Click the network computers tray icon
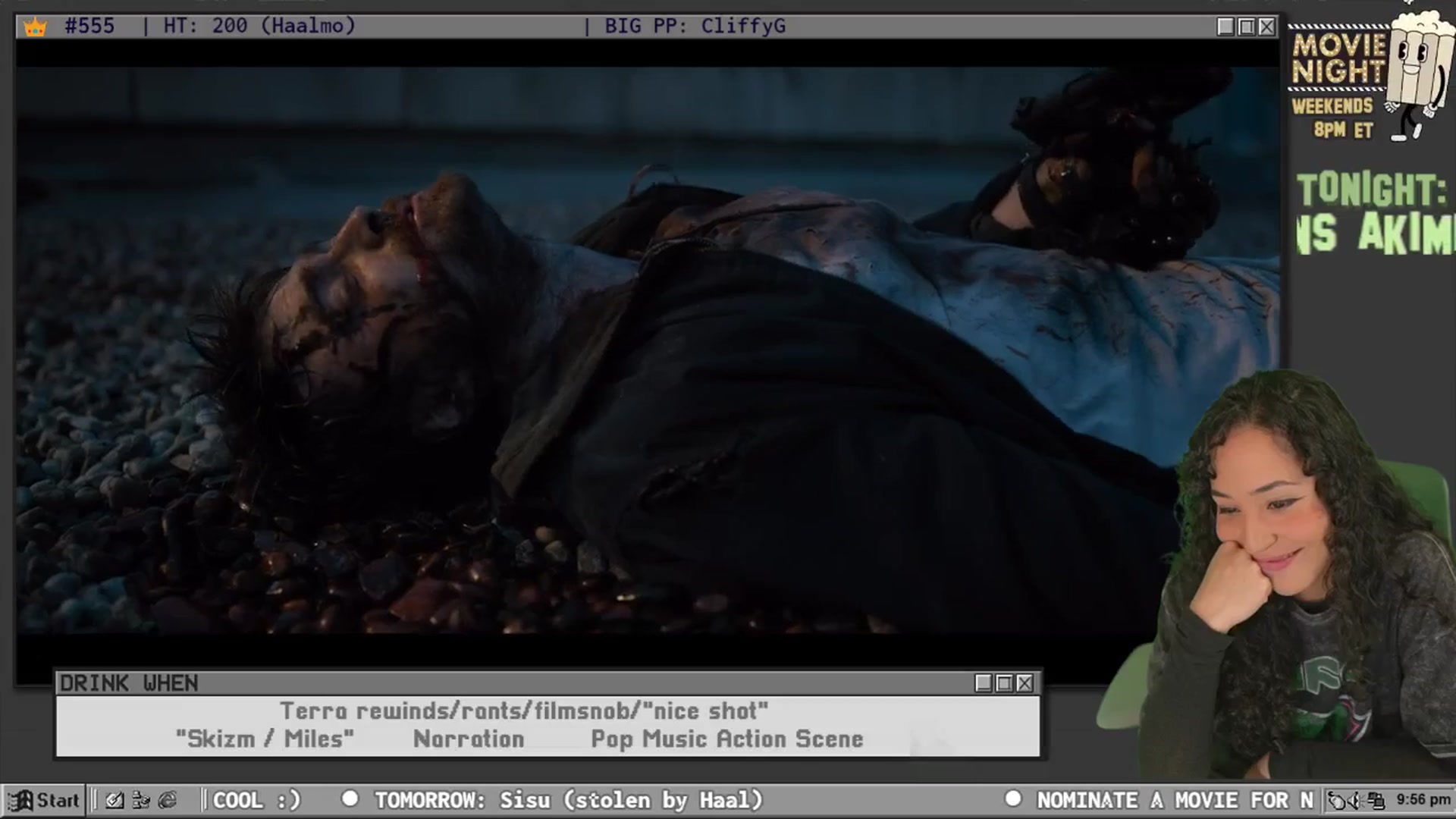1456x819 pixels. [1376, 800]
